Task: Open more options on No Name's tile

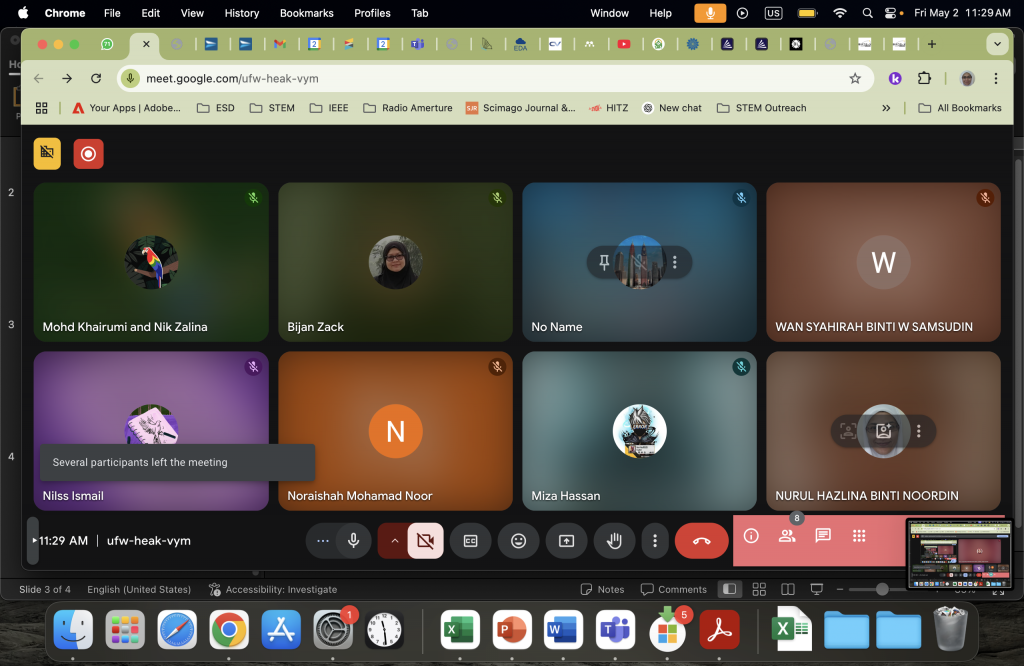Action: [675, 262]
